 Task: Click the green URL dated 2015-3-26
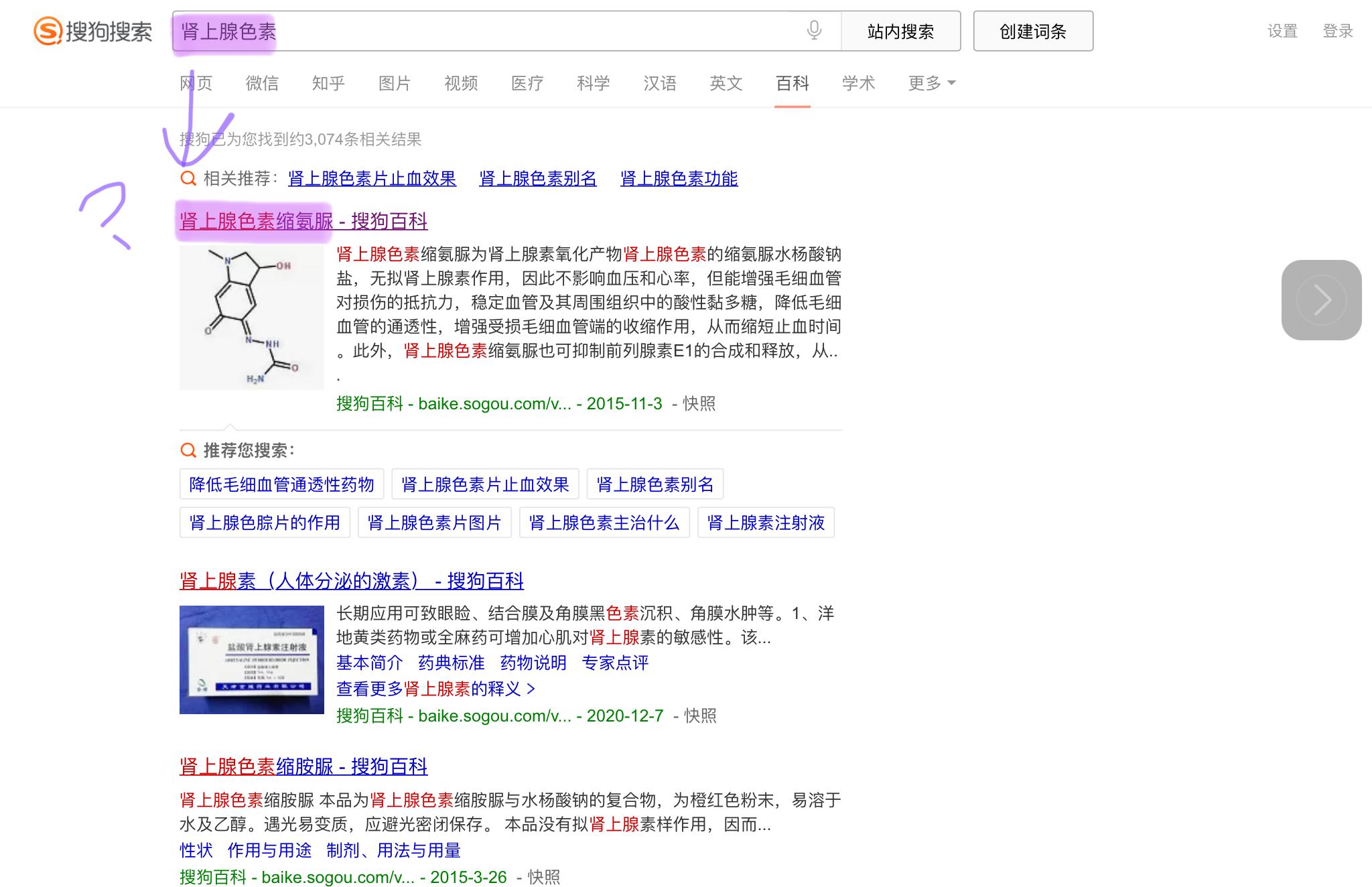click(x=343, y=877)
